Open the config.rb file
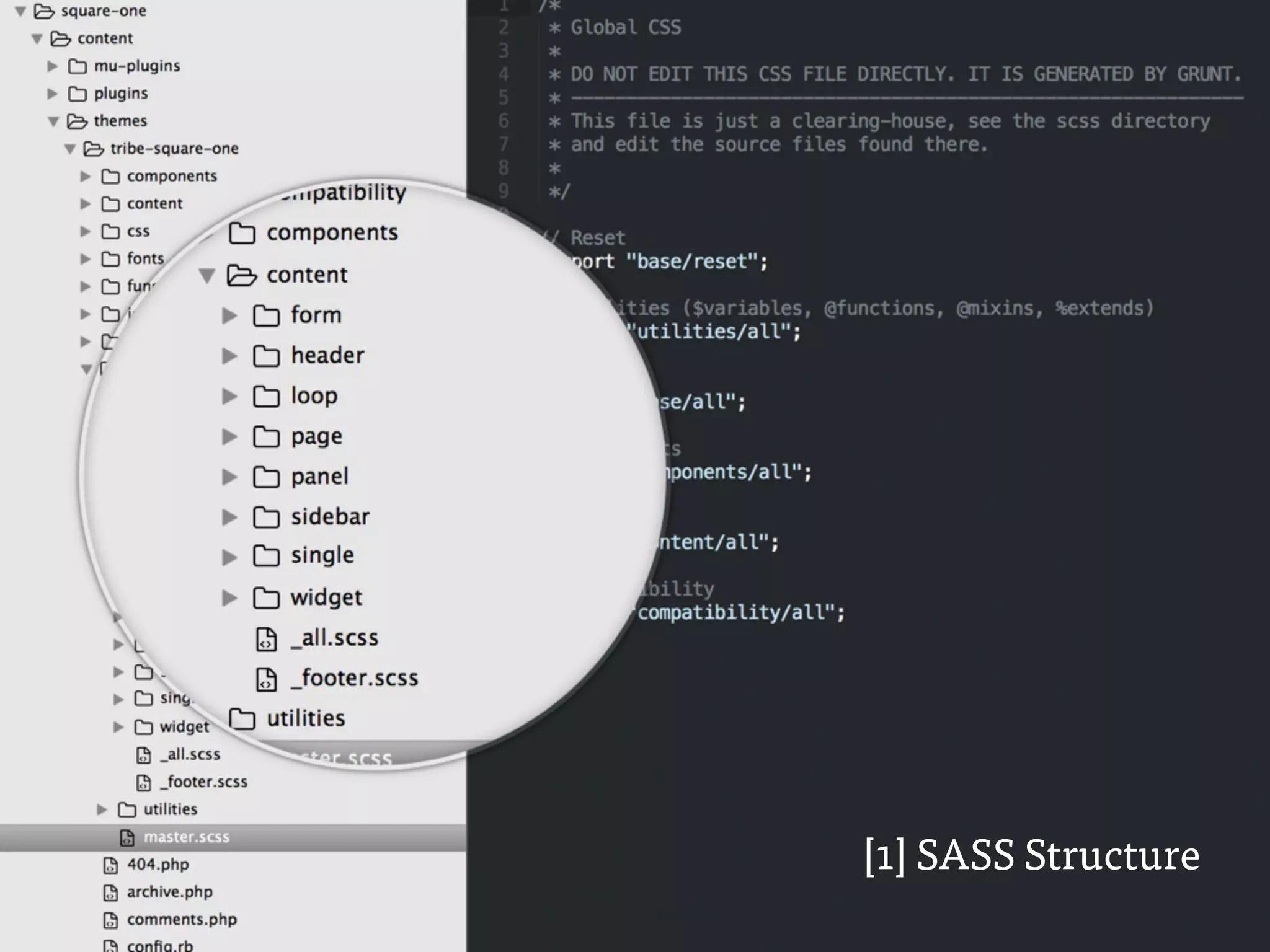This screenshot has height=952, width=1270. click(x=160, y=946)
